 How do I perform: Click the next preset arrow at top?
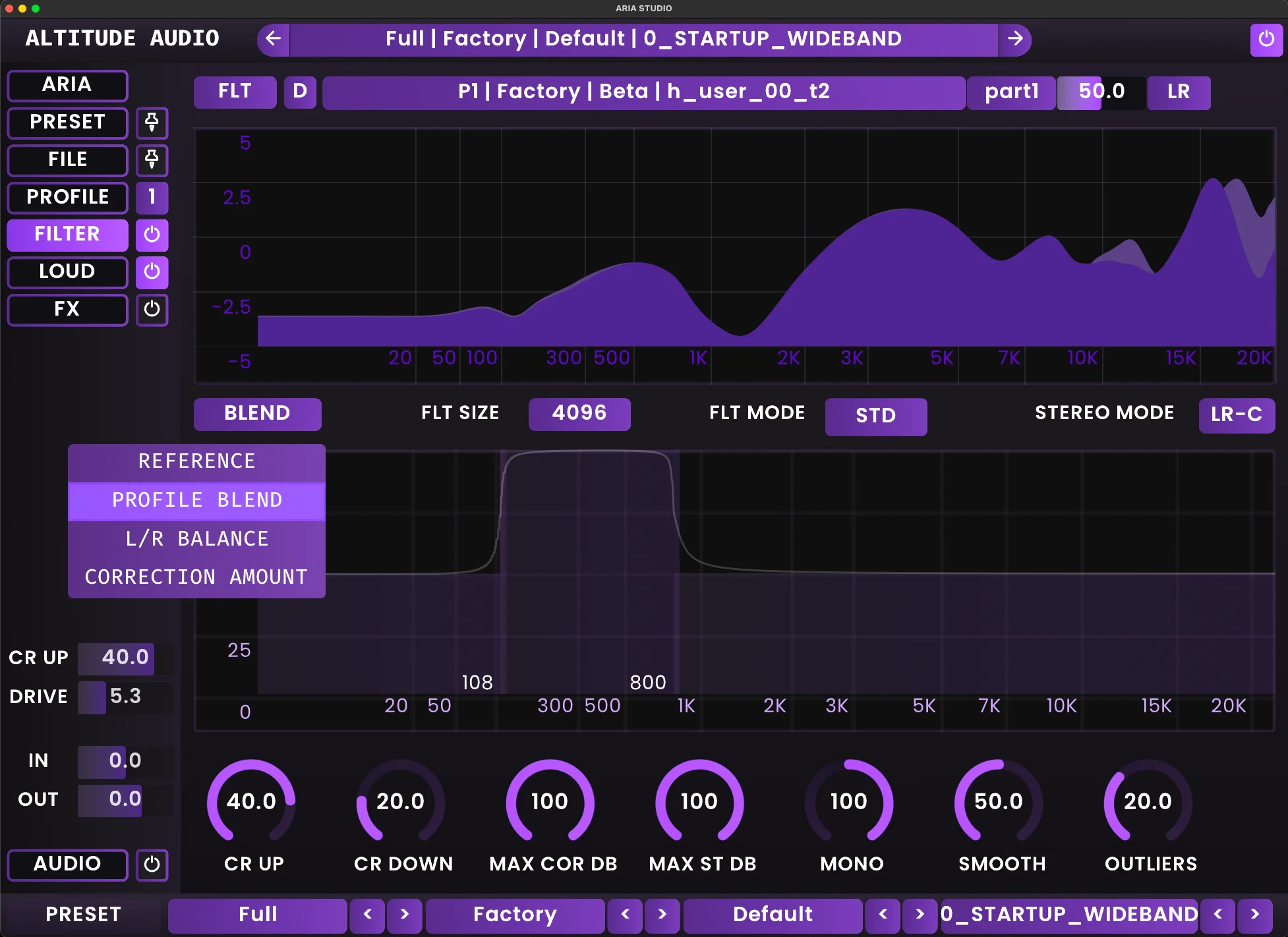[1016, 39]
